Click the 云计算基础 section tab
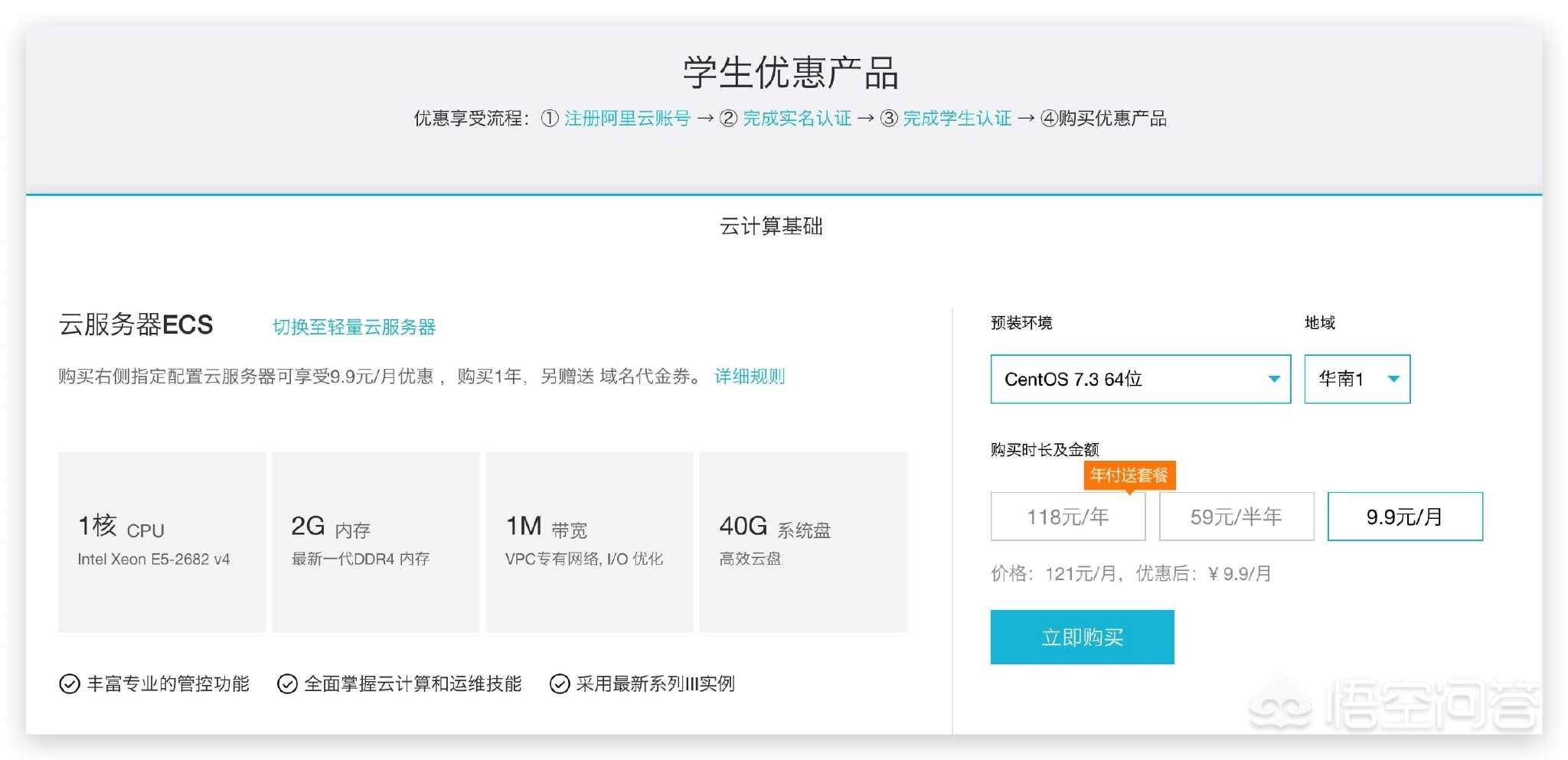Image resolution: width=1568 pixels, height=760 pixels. click(x=771, y=227)
